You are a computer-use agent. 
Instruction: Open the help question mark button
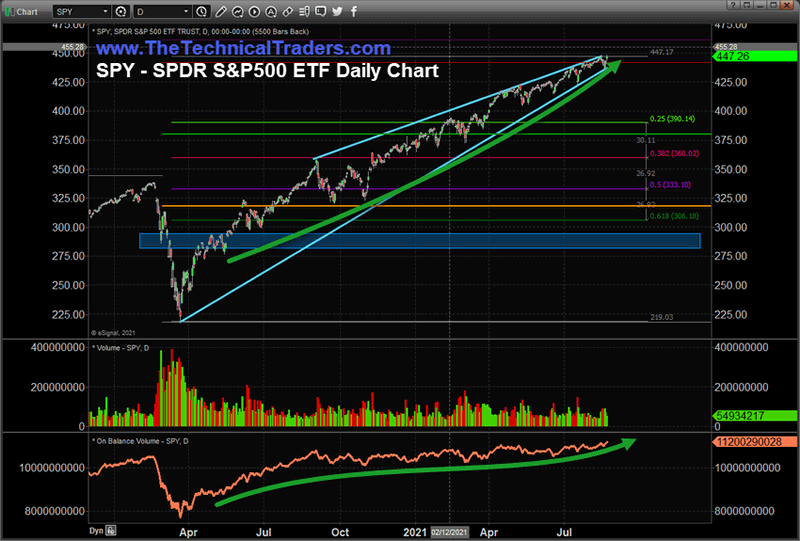click(x=733, y=5)
